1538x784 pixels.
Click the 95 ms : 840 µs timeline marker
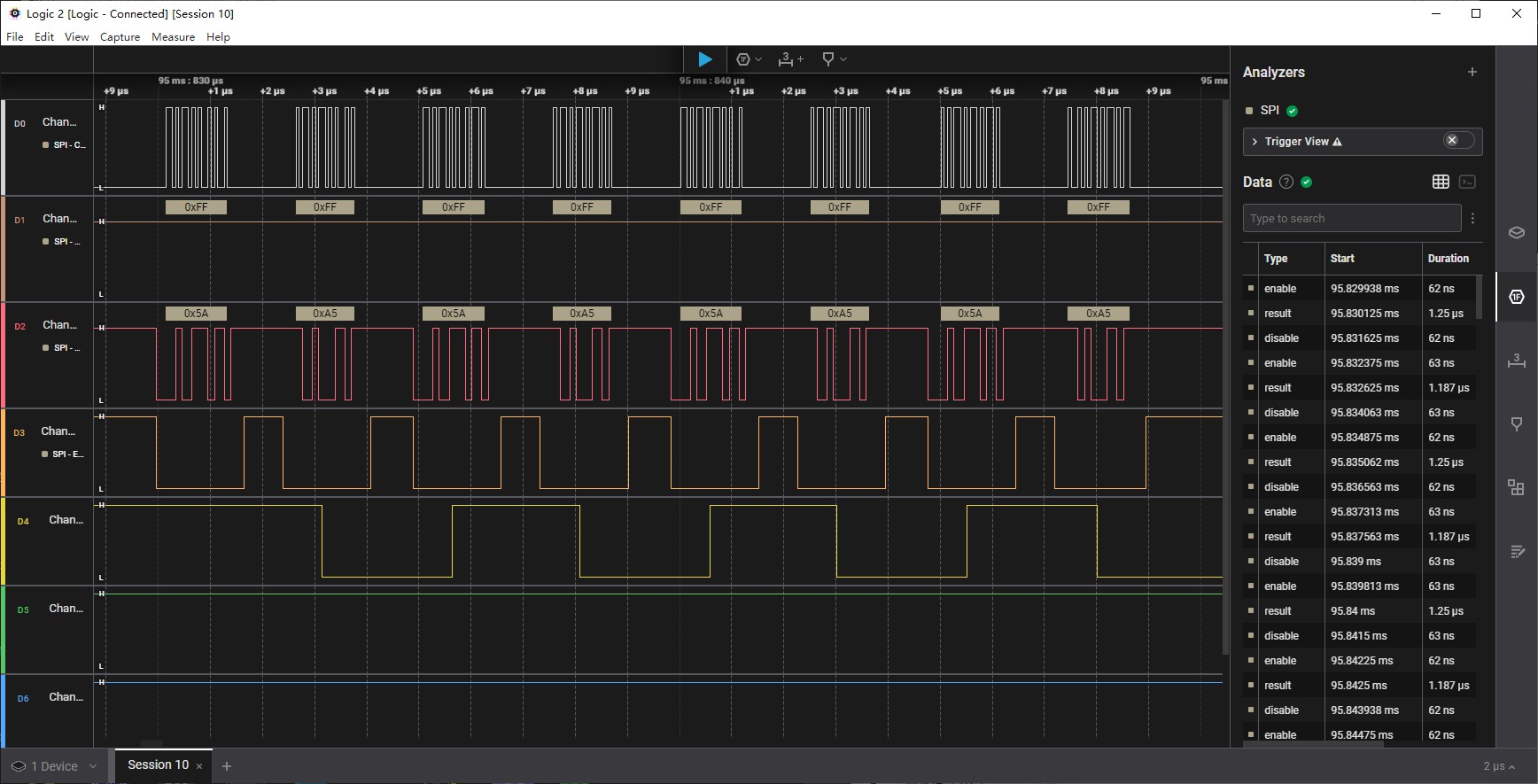click(x=711, y=81)
